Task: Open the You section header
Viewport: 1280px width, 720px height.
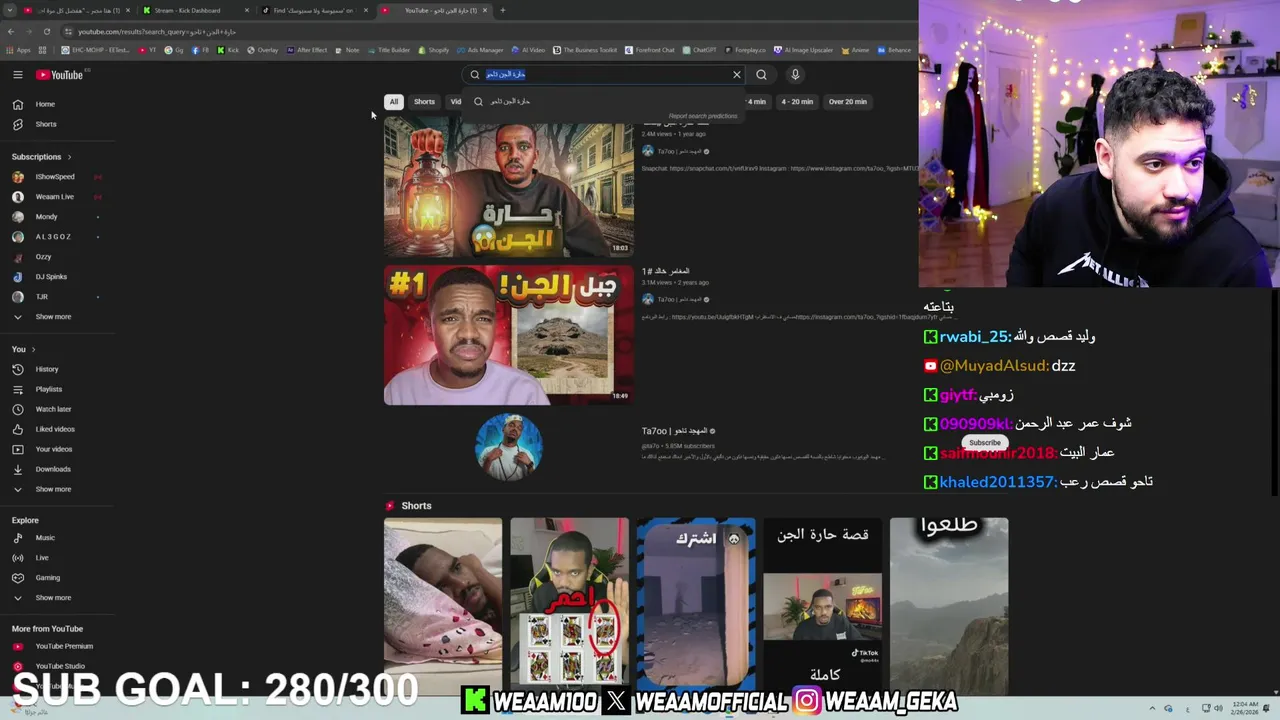Action: click(23, 349)
